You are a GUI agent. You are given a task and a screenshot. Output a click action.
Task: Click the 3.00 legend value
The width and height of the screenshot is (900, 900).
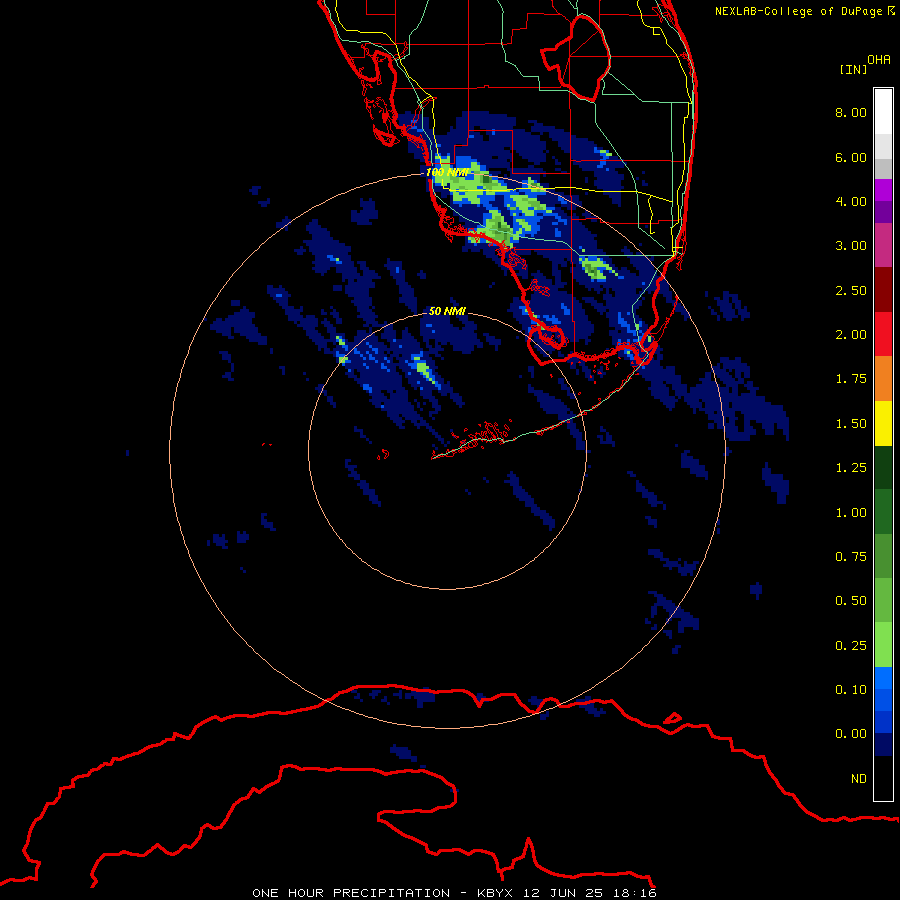[x=851, y=246]
